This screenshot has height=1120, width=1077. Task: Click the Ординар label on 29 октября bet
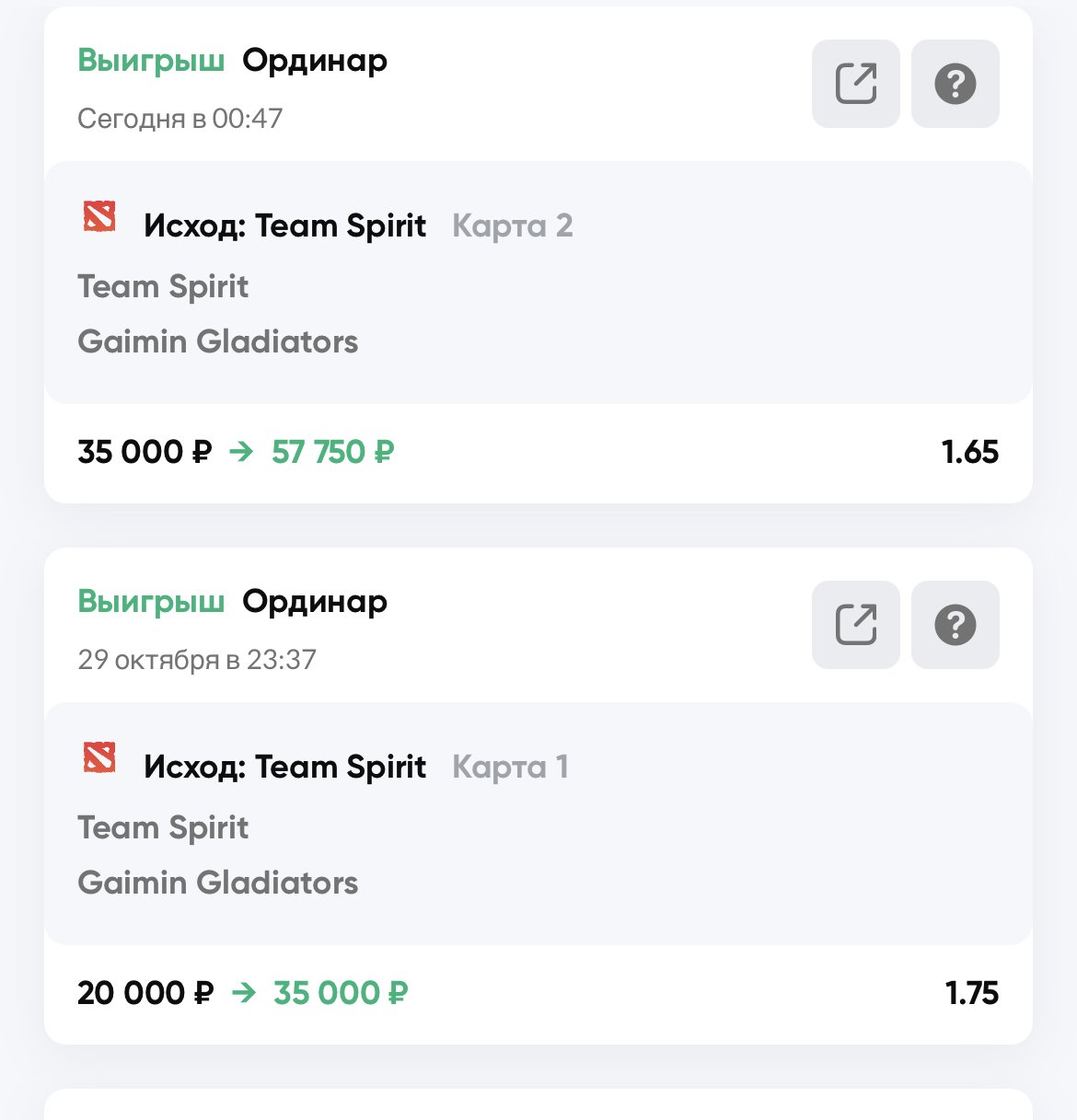pyautogui.click(x=315, y=602)
